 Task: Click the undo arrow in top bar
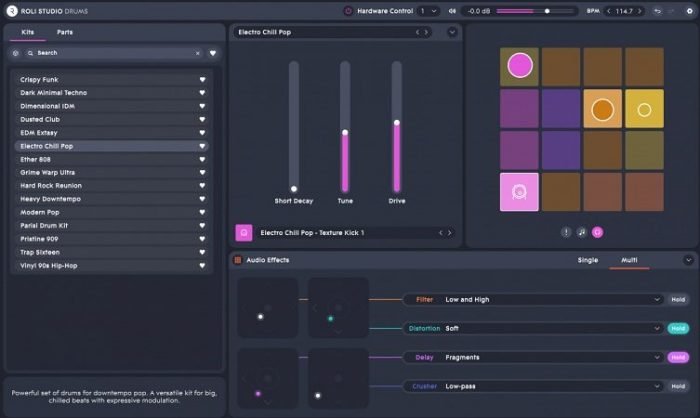tap(657, 11)
